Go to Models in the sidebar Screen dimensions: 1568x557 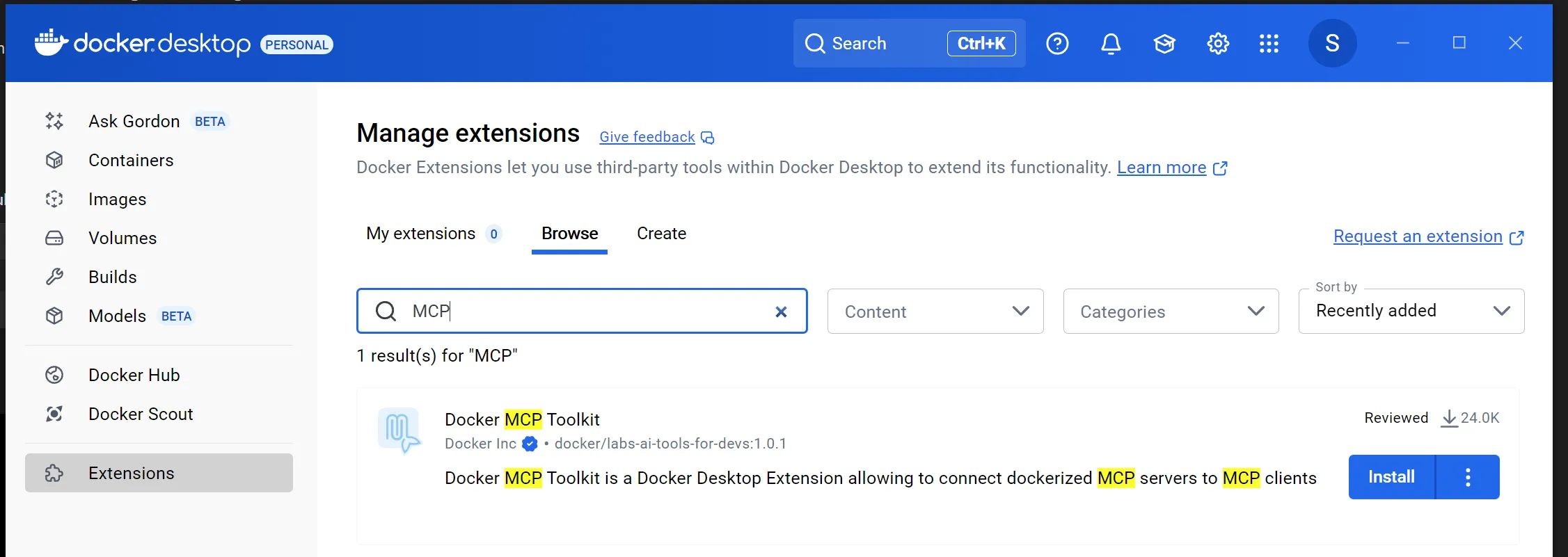point(159,316)
